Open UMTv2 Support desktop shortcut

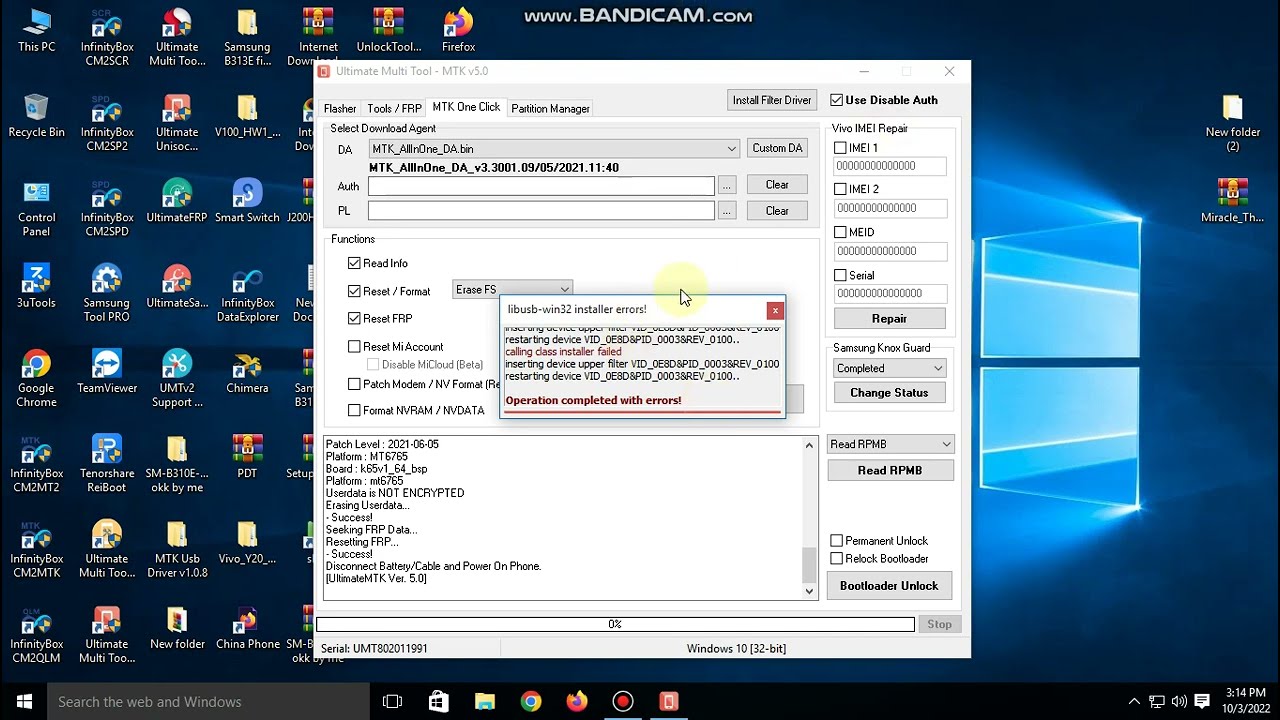point(177,378)
